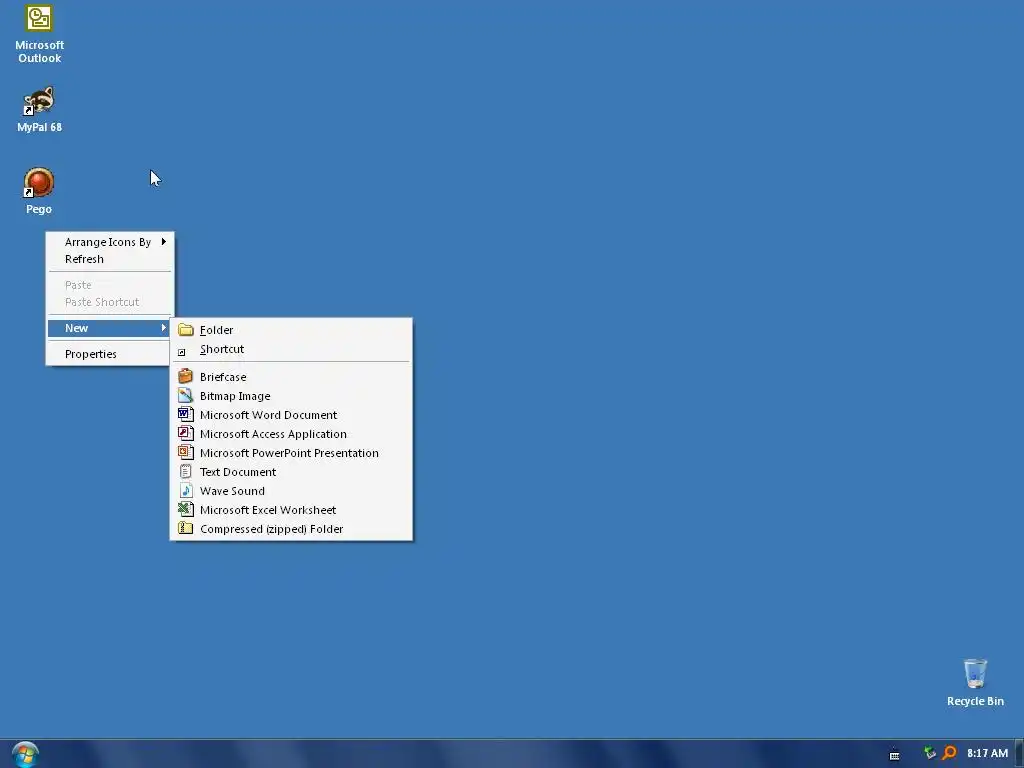Click the green-arrow Safely Remove Hardware tray icon
Image resolution: width=1024 pixels, height=768 pixels.
click(929, 753)
